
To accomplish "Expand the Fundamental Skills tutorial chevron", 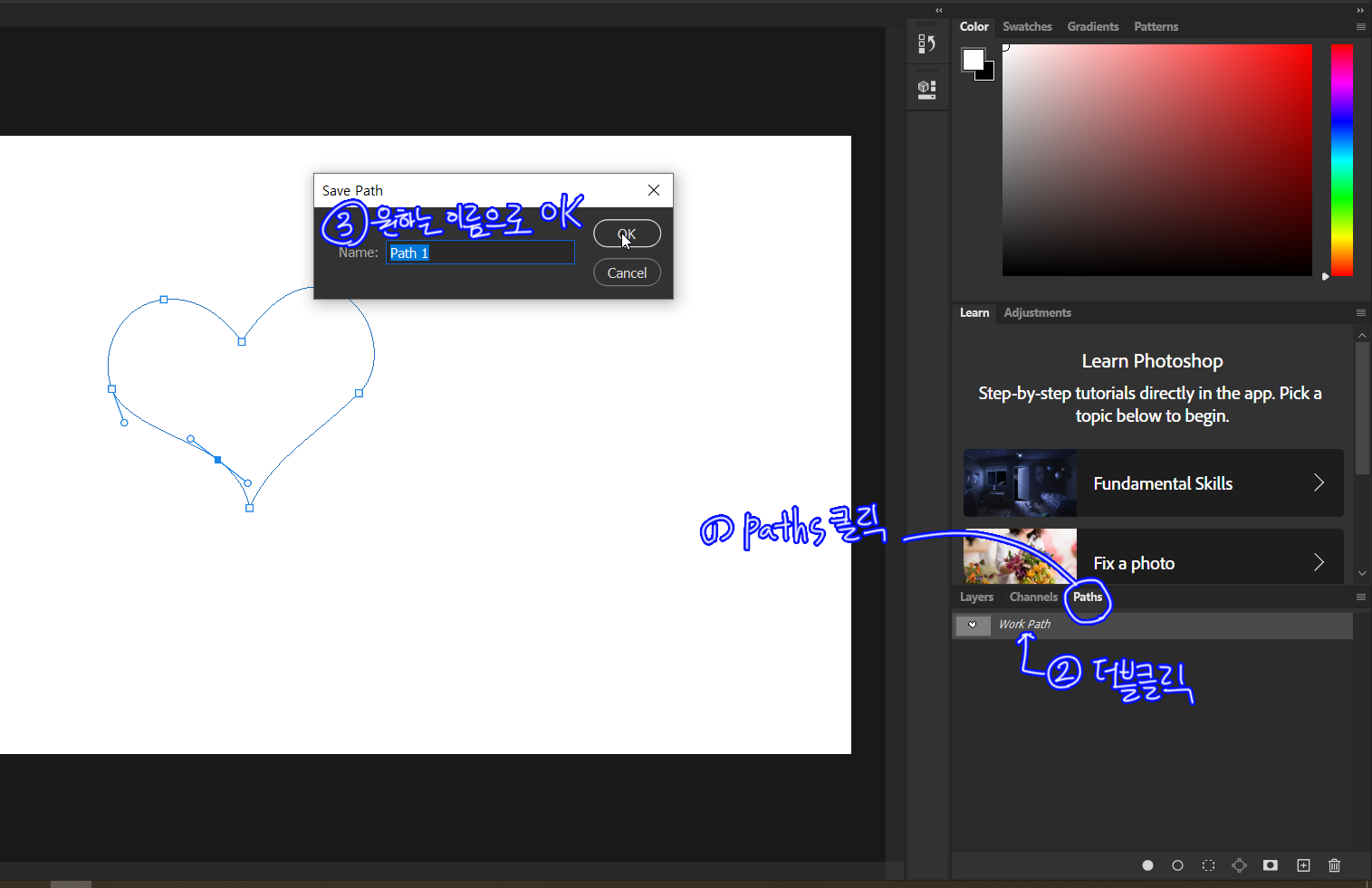I will (1319, 483).
